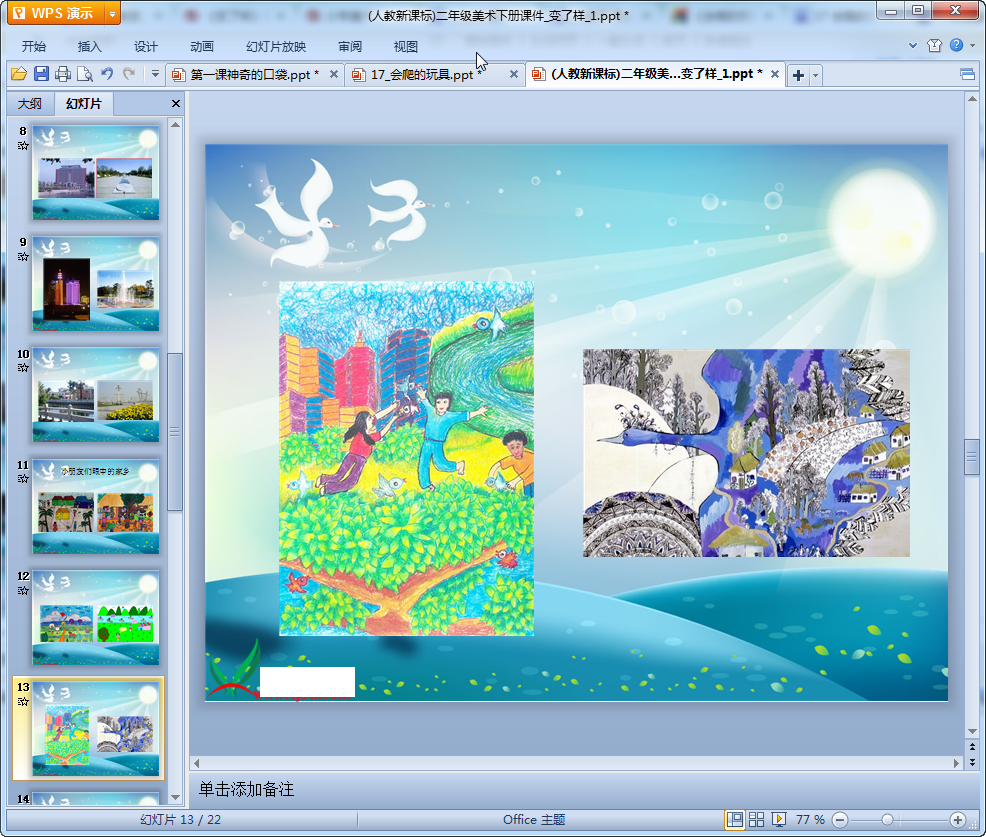Expand the help dropdown arrow

973,45
